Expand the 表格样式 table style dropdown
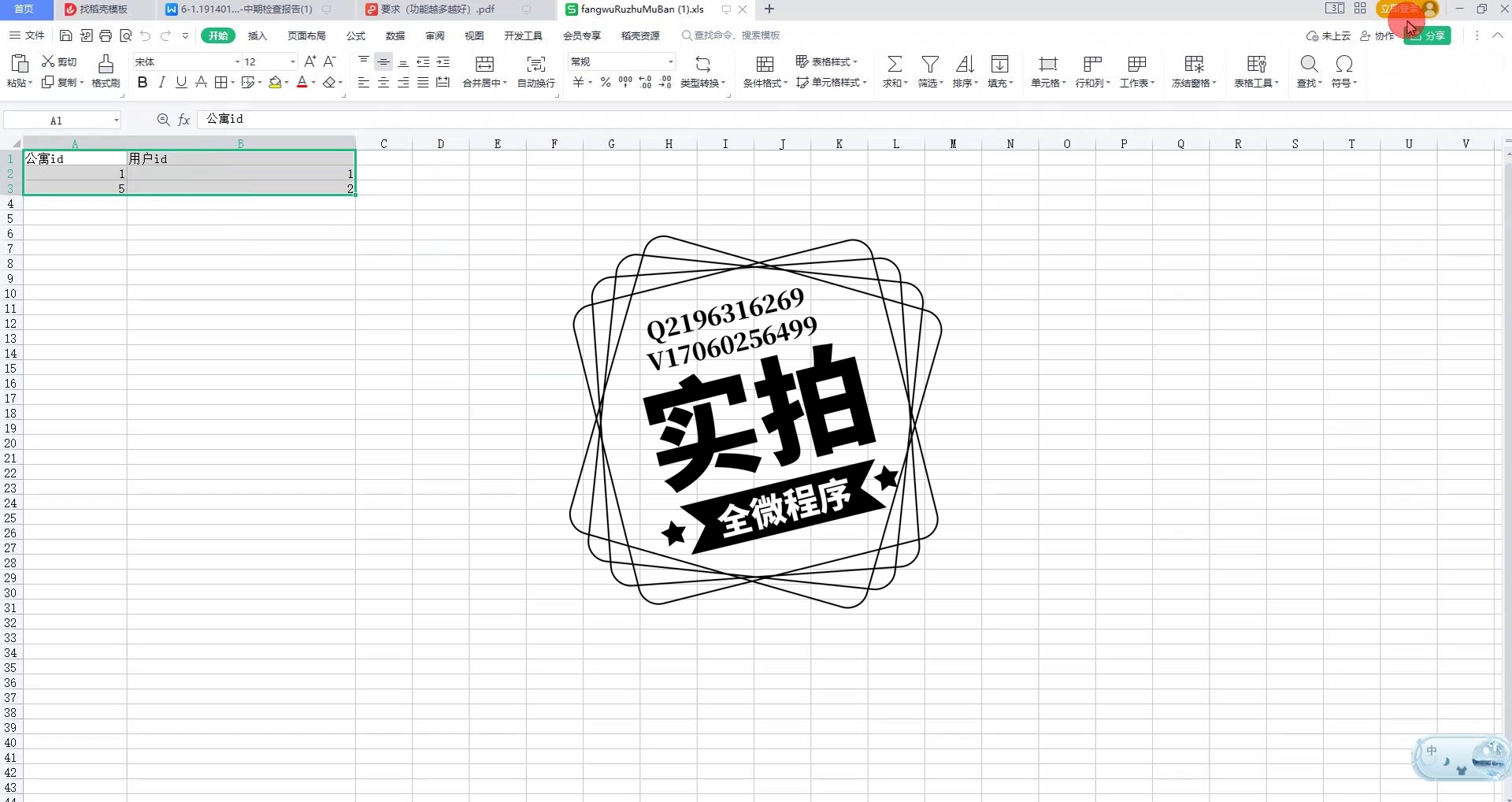Viewport: 1512px width, 802px height. (827, 61)
